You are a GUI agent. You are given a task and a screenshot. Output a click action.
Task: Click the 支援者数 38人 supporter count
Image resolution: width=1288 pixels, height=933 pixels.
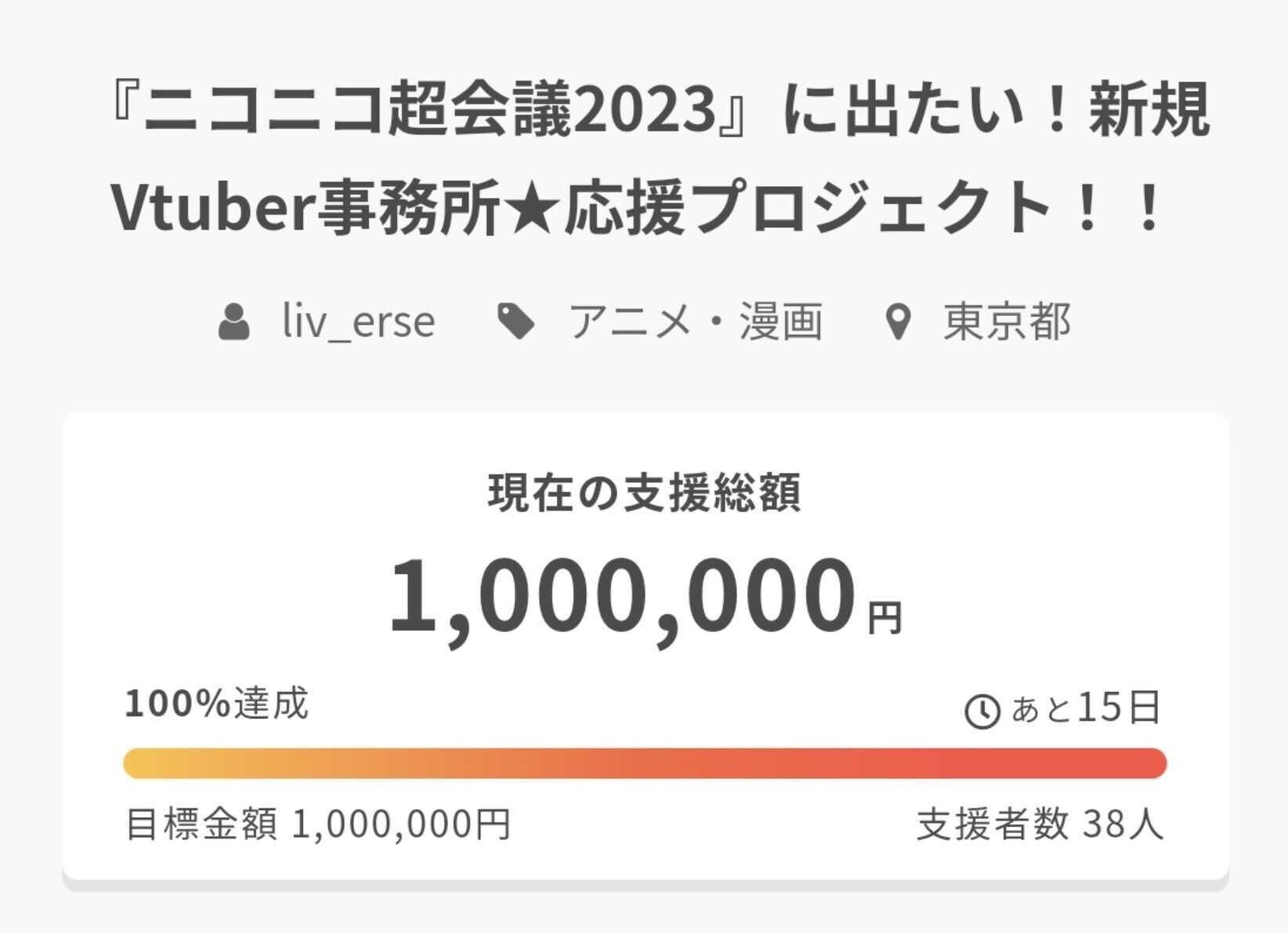pos(1040,824)
